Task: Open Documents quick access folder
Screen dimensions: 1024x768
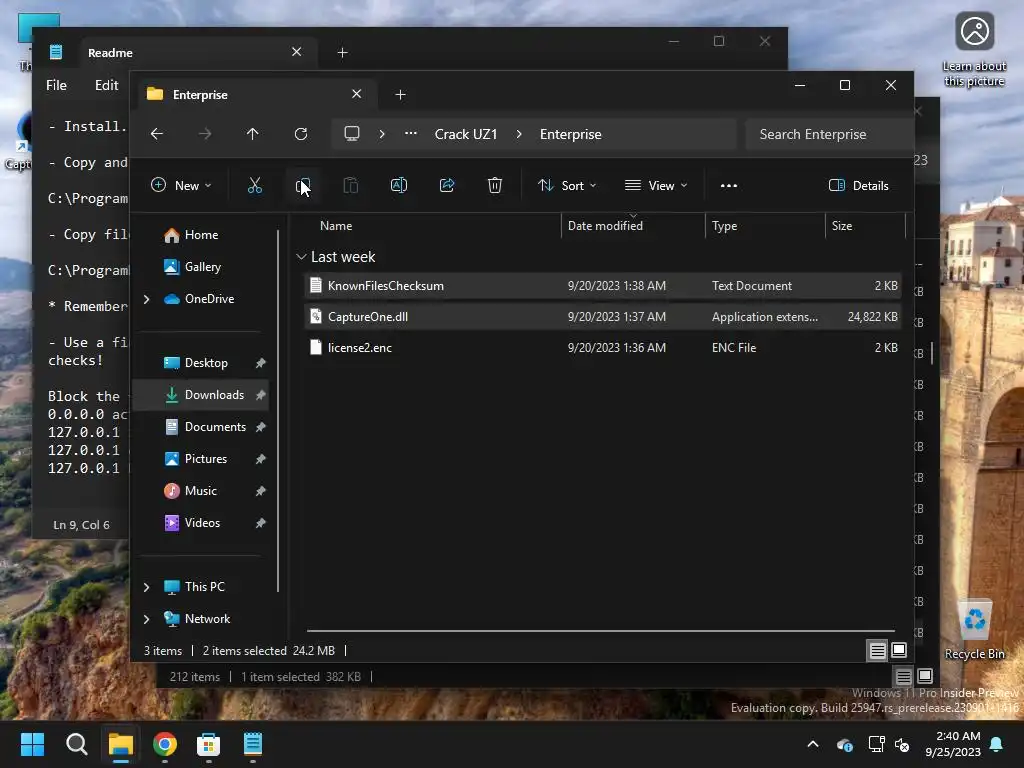Action: (206, 427)
